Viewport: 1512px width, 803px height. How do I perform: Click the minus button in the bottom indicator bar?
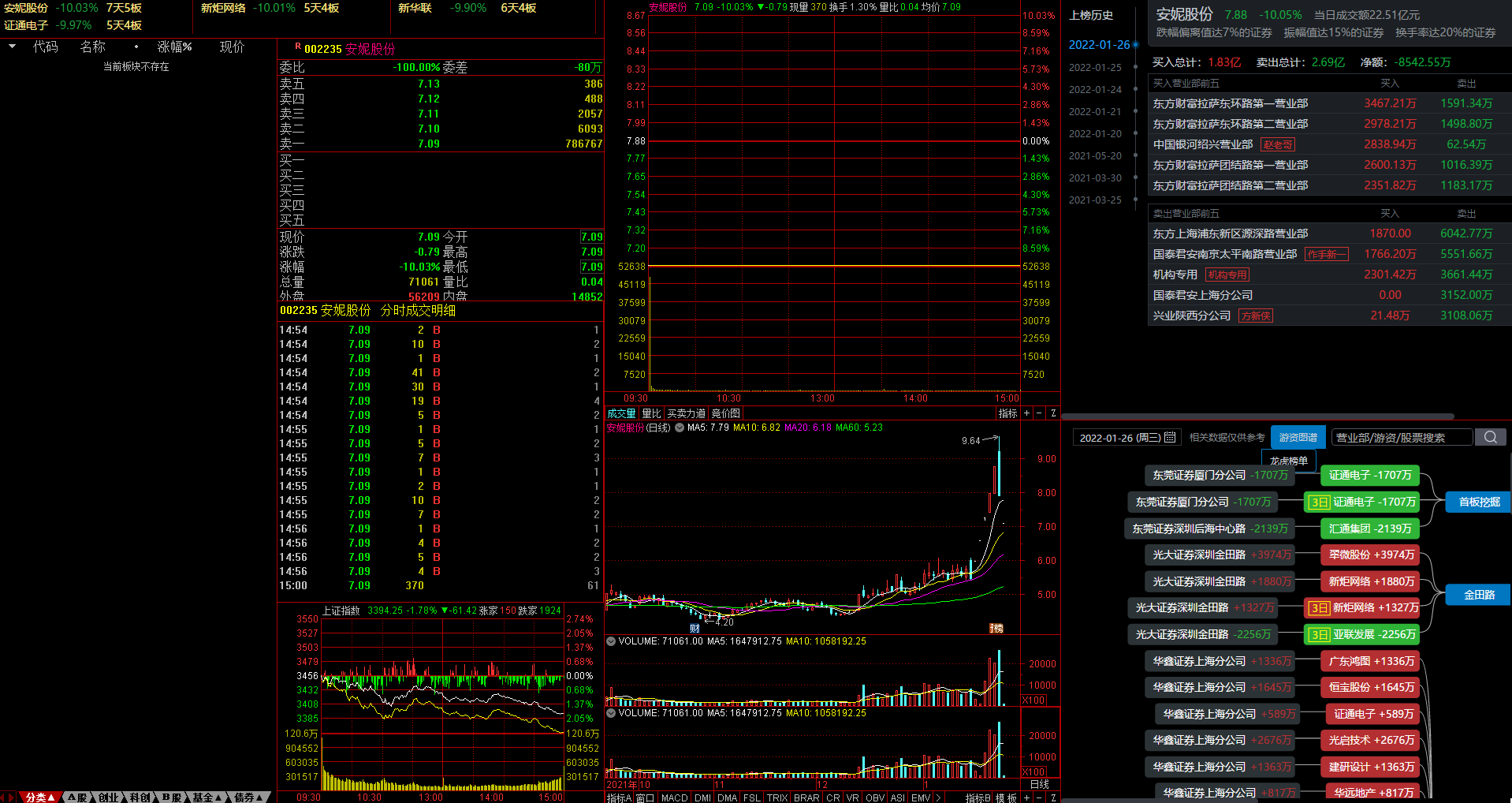click(1039, 797)
